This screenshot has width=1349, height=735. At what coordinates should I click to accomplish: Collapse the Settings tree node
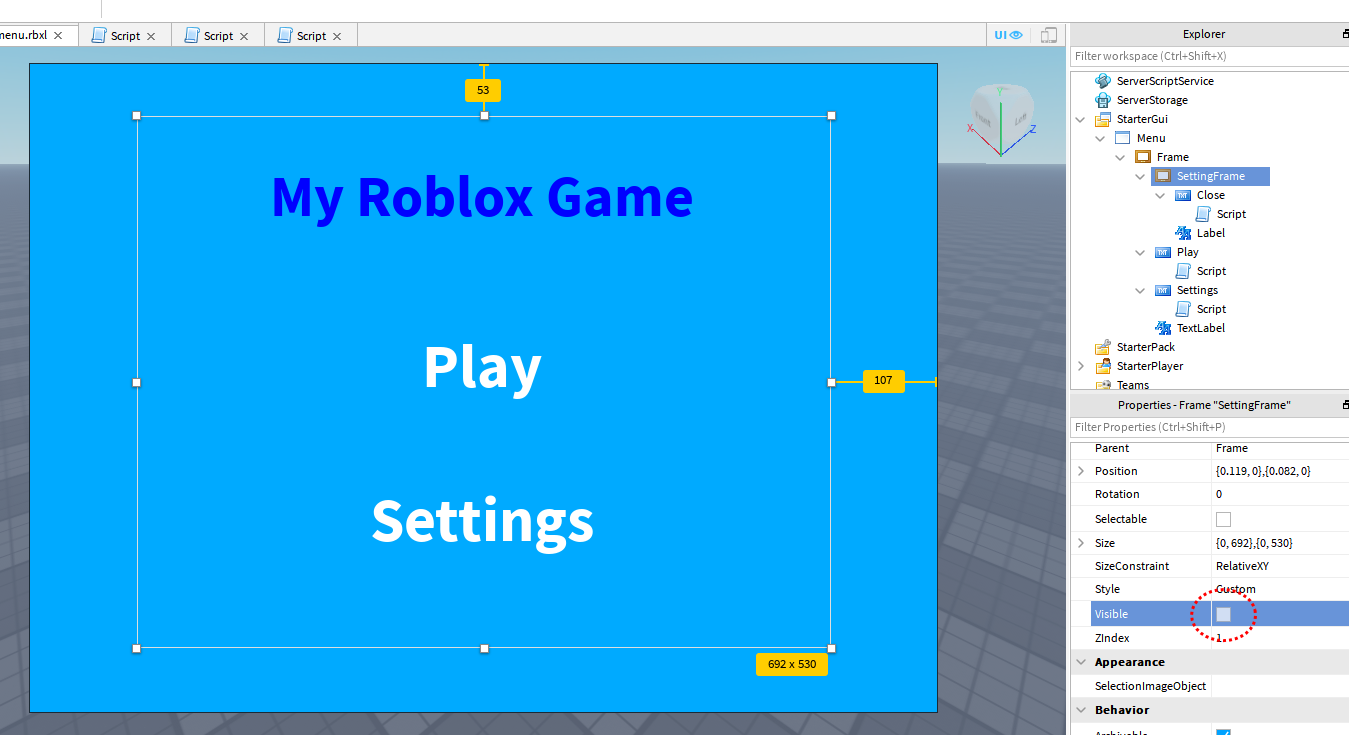coord(1140,290)
